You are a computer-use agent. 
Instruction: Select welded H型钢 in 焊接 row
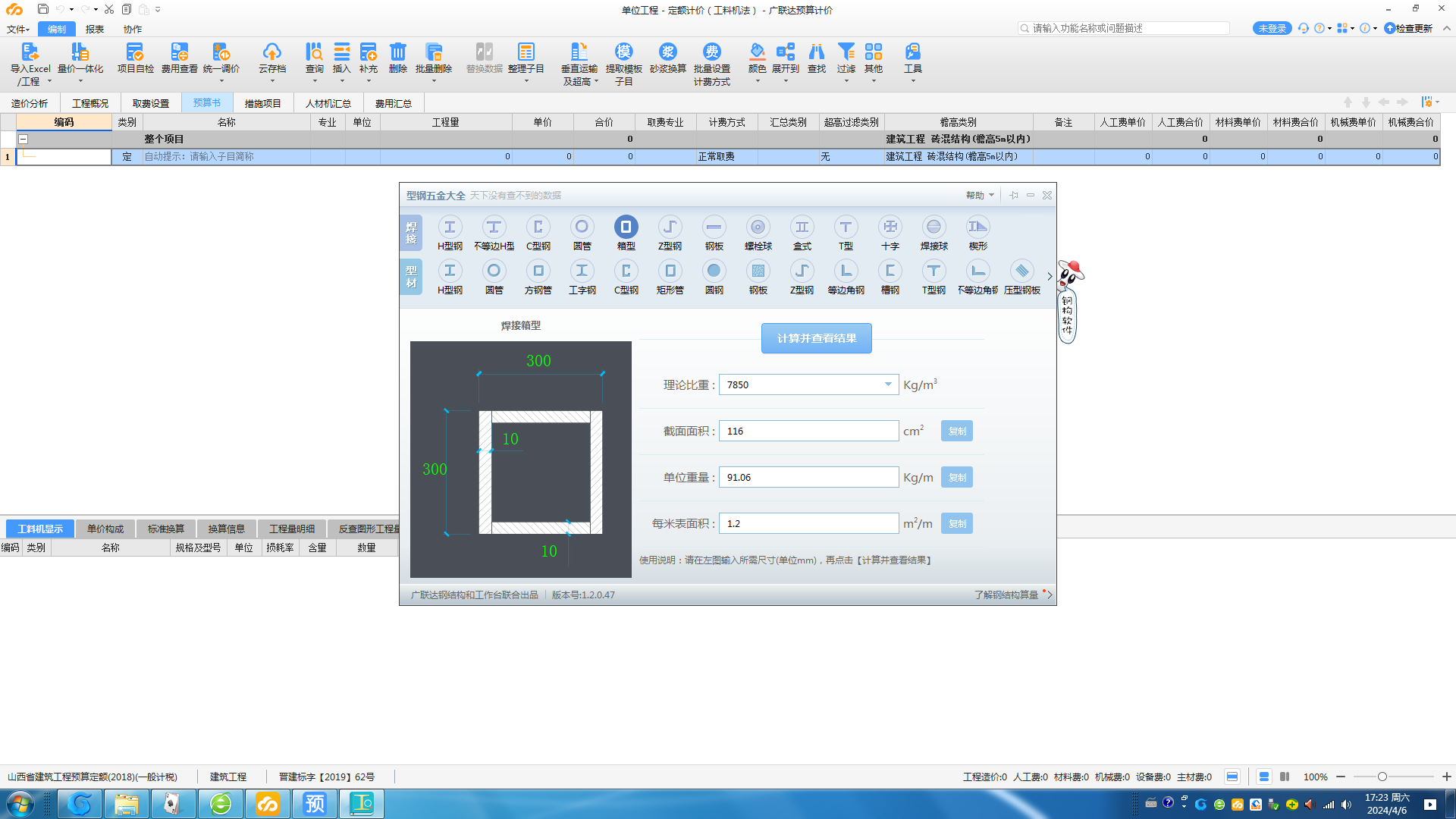pyautogui.click(x=450, y=233)
